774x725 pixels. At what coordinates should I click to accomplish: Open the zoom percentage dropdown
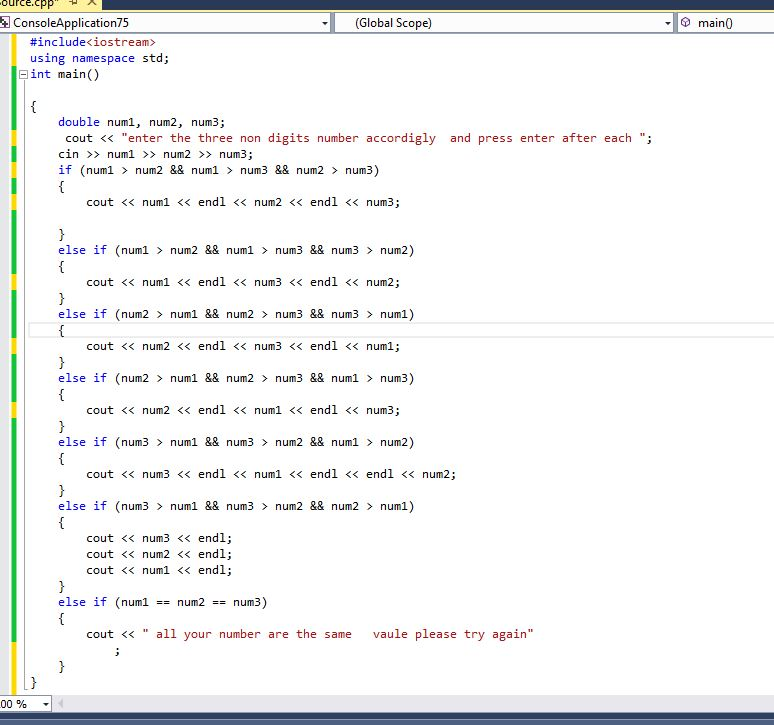45,704
